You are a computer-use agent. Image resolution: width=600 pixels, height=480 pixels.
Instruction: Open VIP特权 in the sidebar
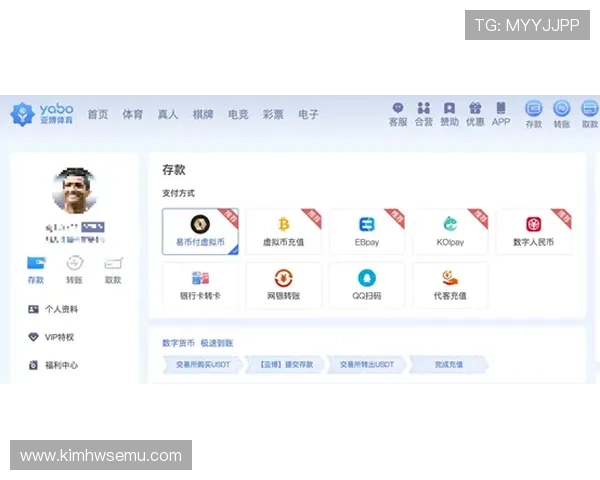point(51,337)
